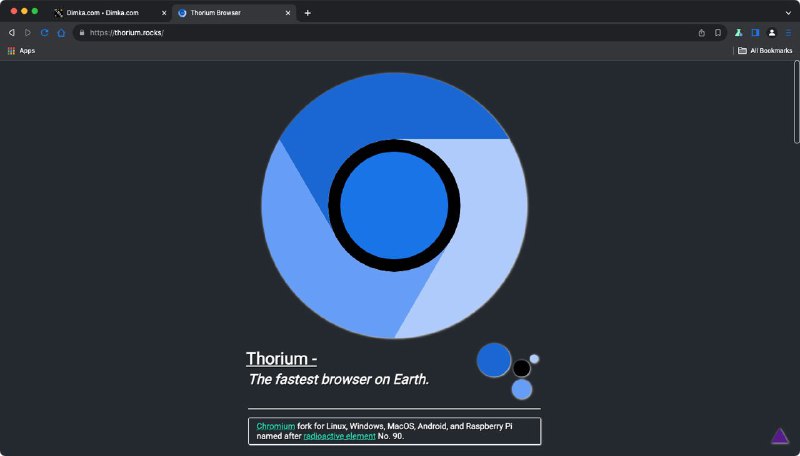Select the Thorium Browser tab
Image resolution: width=800 pixels, height=456 pixels.
[x=234, y=13]
